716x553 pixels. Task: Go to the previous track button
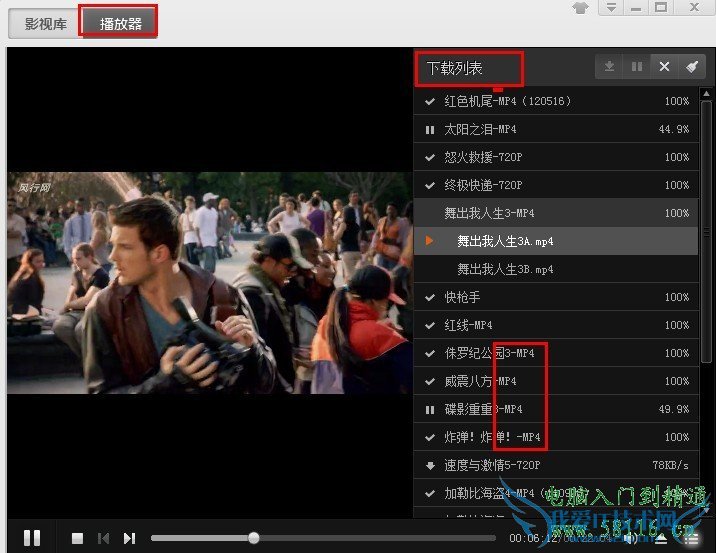point(104,538)
